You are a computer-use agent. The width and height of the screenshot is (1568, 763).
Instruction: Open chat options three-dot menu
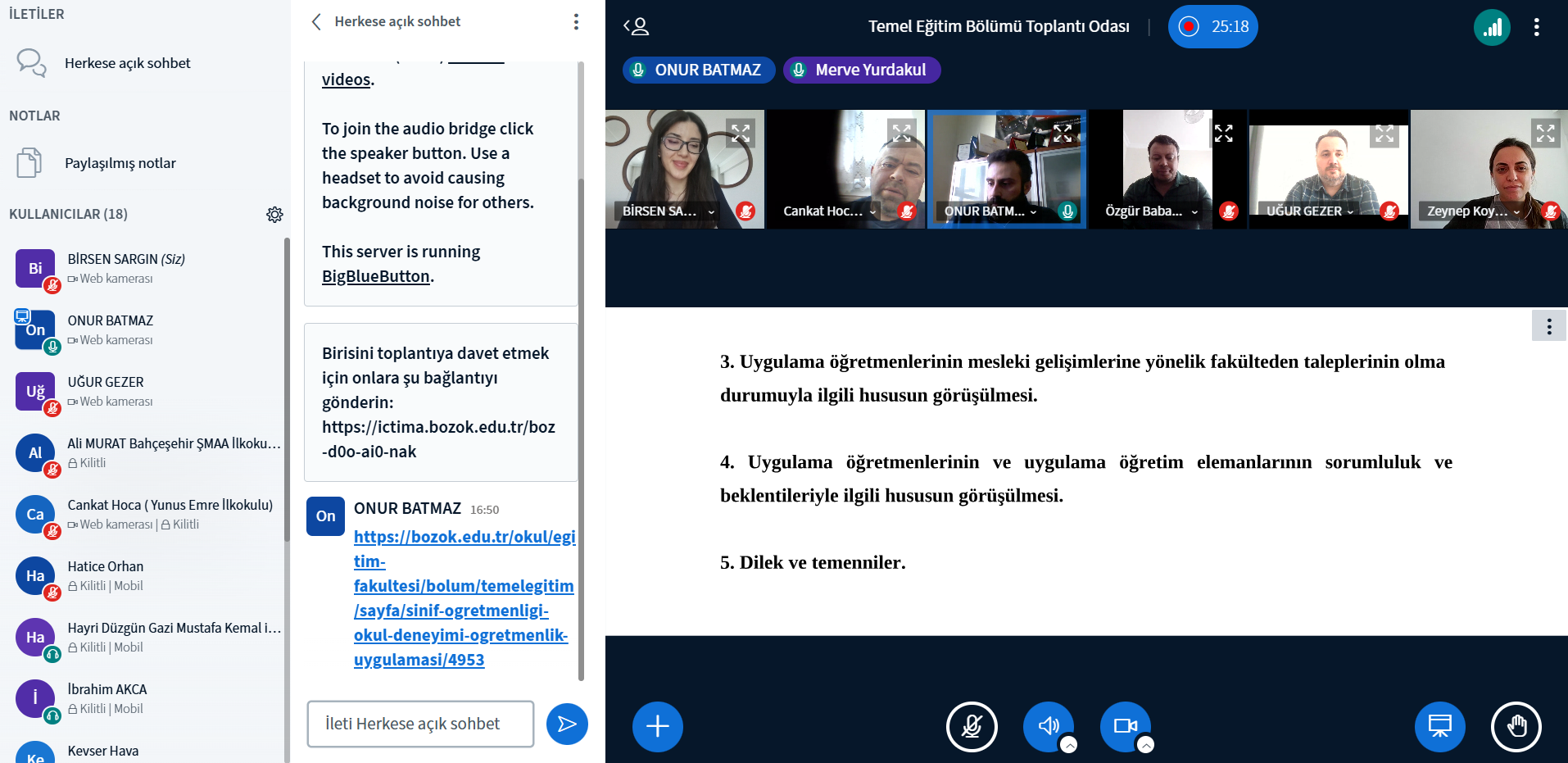click(x=576, y=22)
